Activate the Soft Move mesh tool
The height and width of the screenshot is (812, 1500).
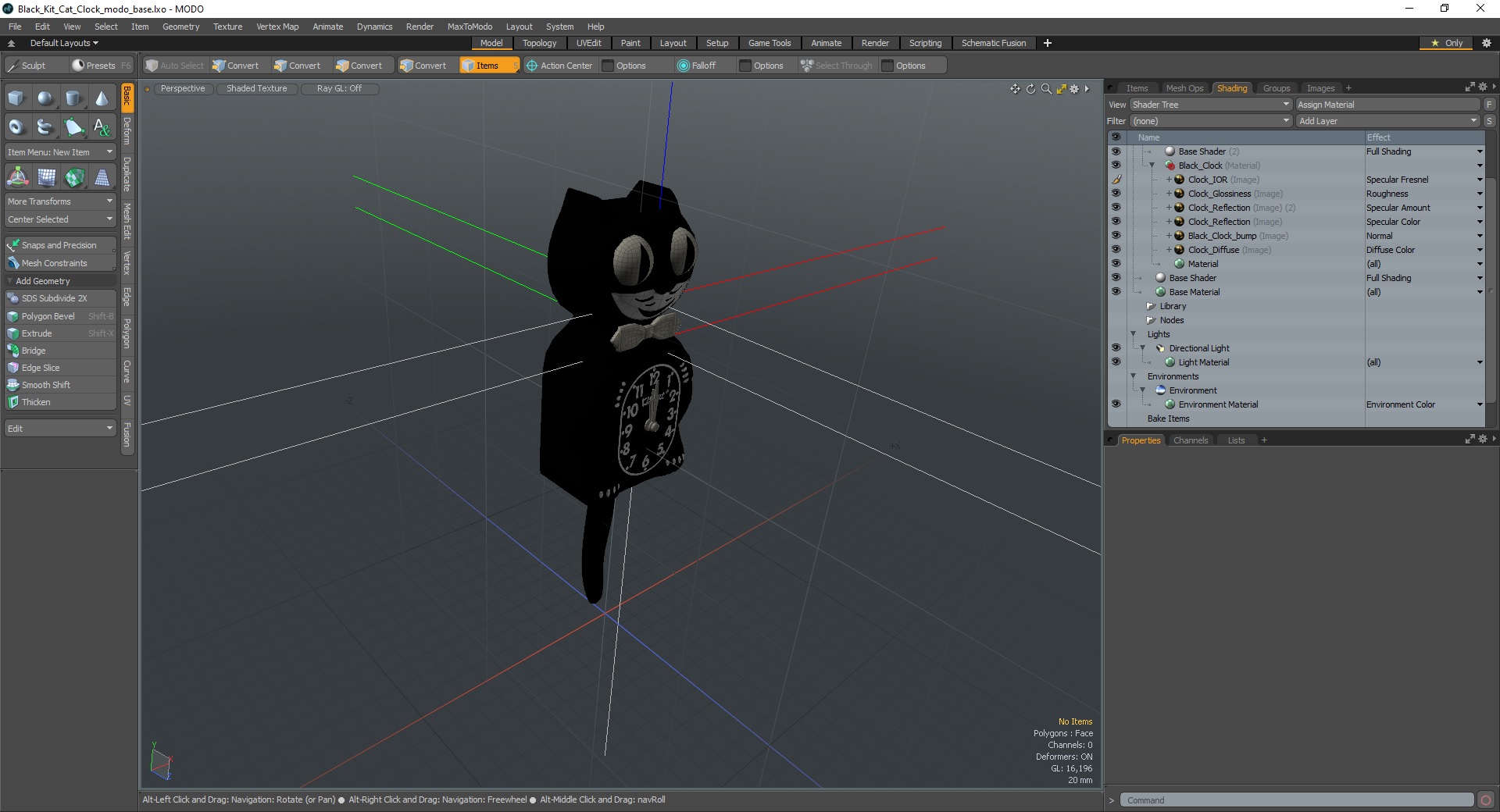coord(47,177)
